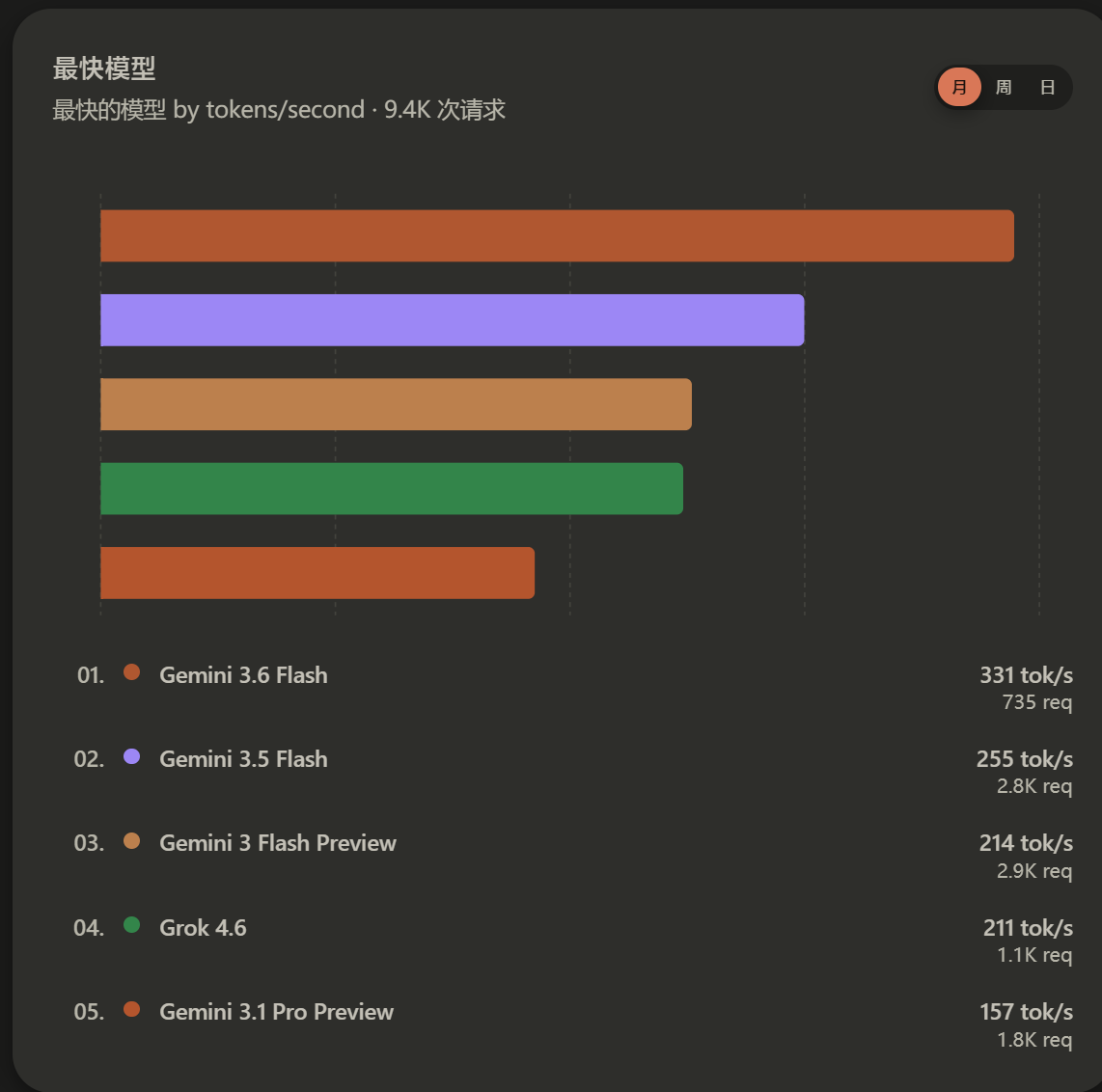Click the green Grok 4.6 bar
Image resolution: width=1102 pixels, height=1092 pixels.
392,488
